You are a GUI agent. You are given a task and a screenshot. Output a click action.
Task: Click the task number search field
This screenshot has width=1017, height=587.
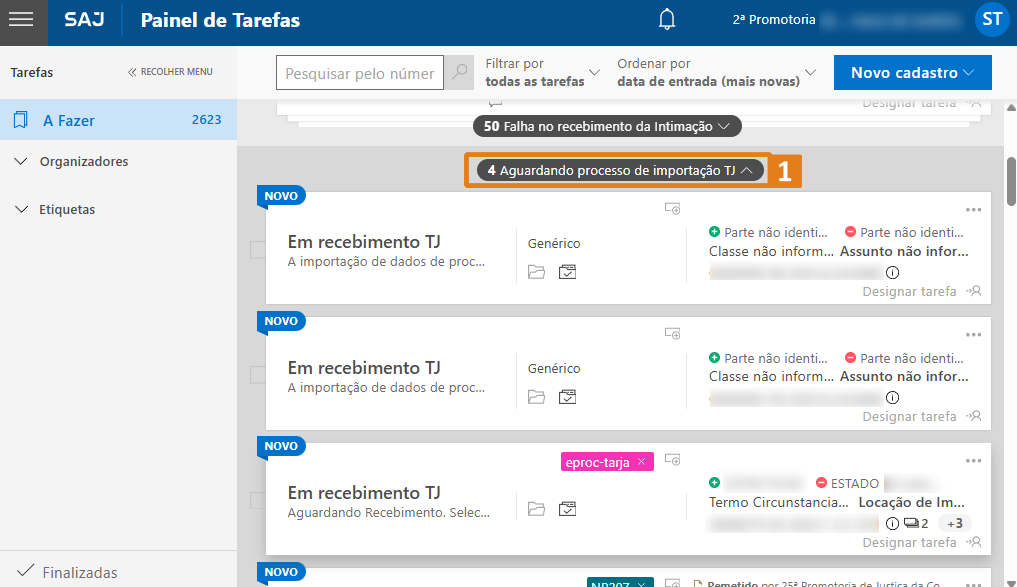click(x=360, y=73)
